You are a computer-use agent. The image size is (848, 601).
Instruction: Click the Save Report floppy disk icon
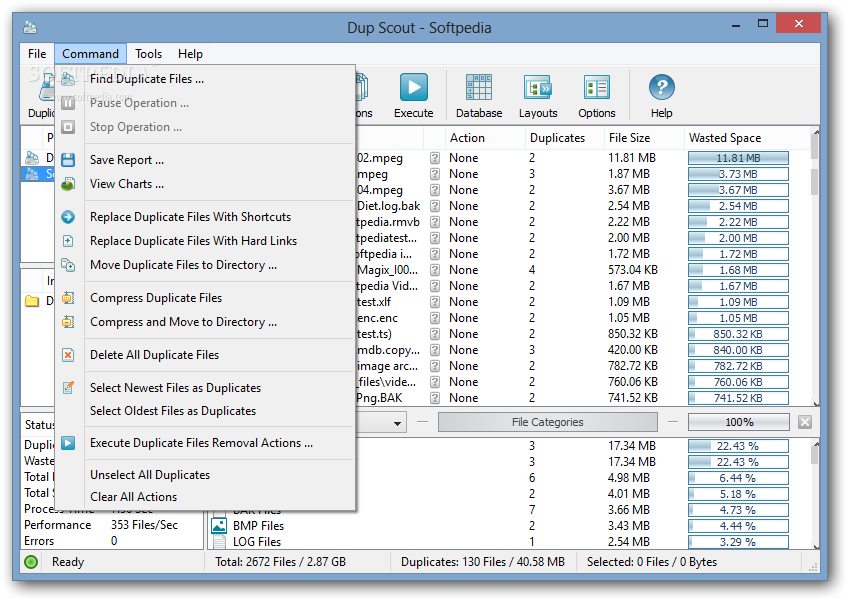click(x=68, y=160)
